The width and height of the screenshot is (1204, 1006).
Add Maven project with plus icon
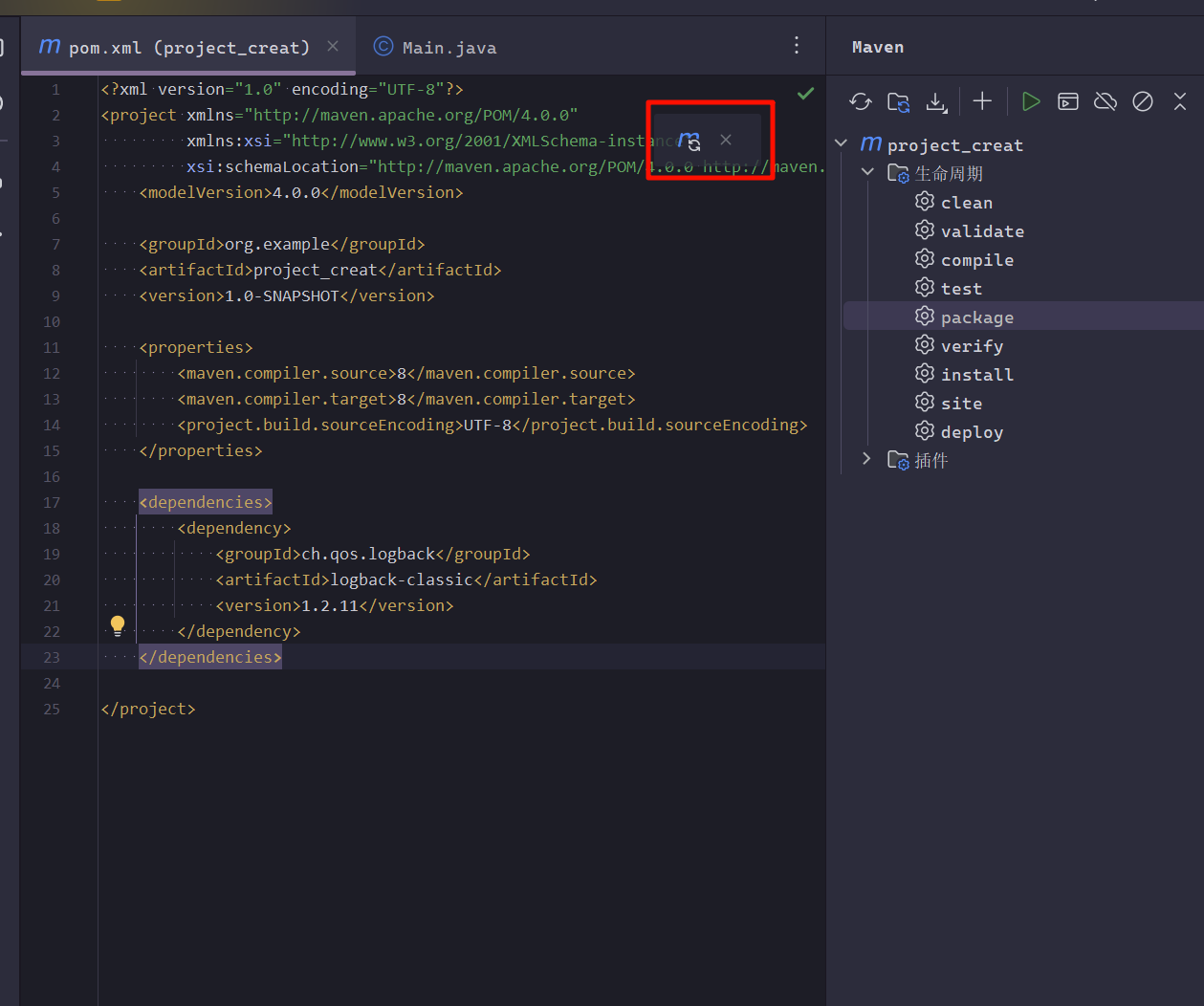(982, 101)
